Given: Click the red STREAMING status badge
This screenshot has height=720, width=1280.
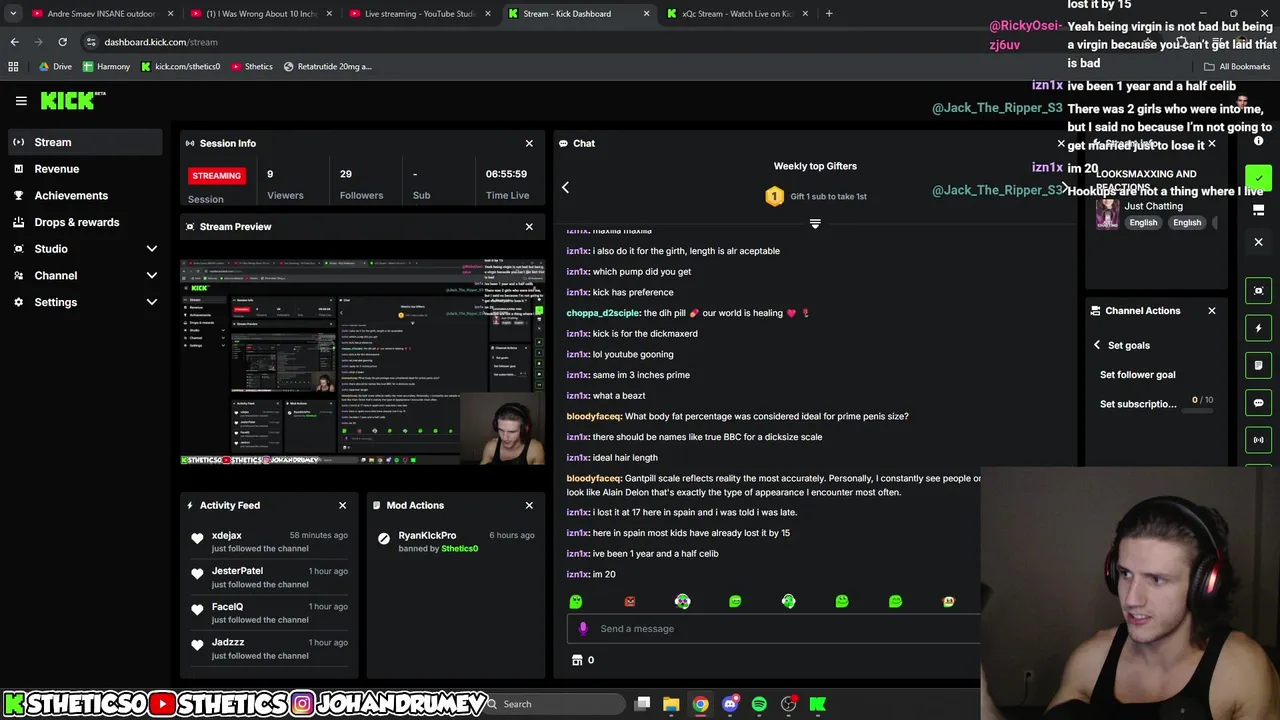Looking at the screenshot, I should [x=216, y=175].
